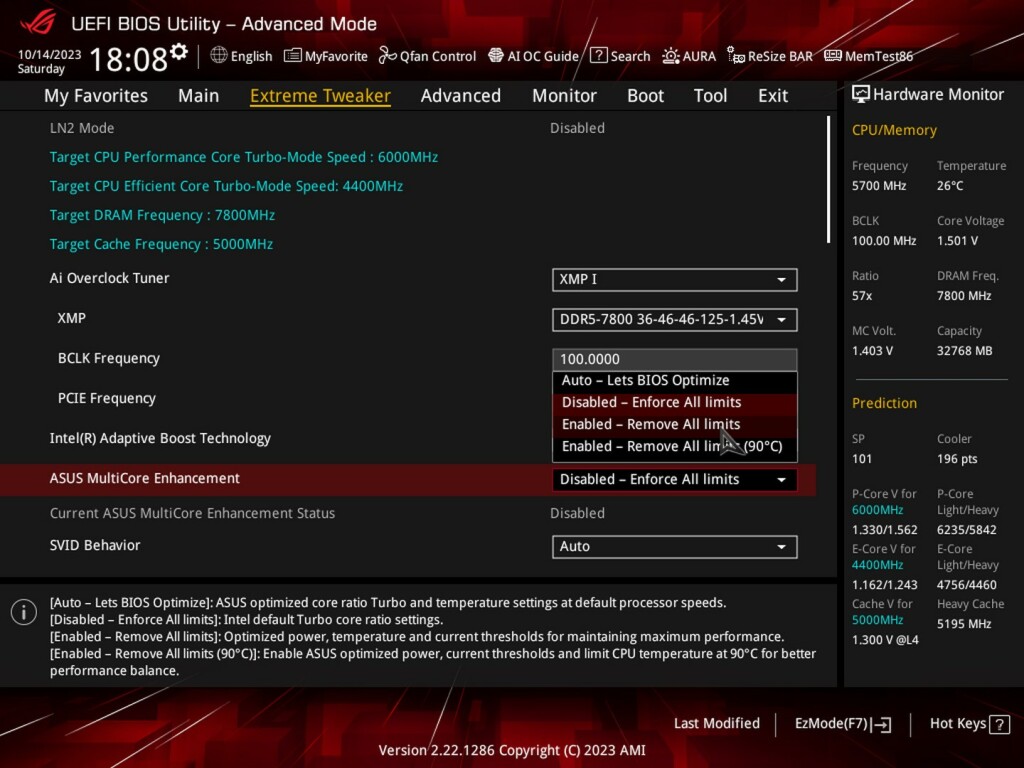The width and height of the screenshot is (1024, 768).
Task: Open Qfan Control fan icon
Action: [x=387, y=56]
